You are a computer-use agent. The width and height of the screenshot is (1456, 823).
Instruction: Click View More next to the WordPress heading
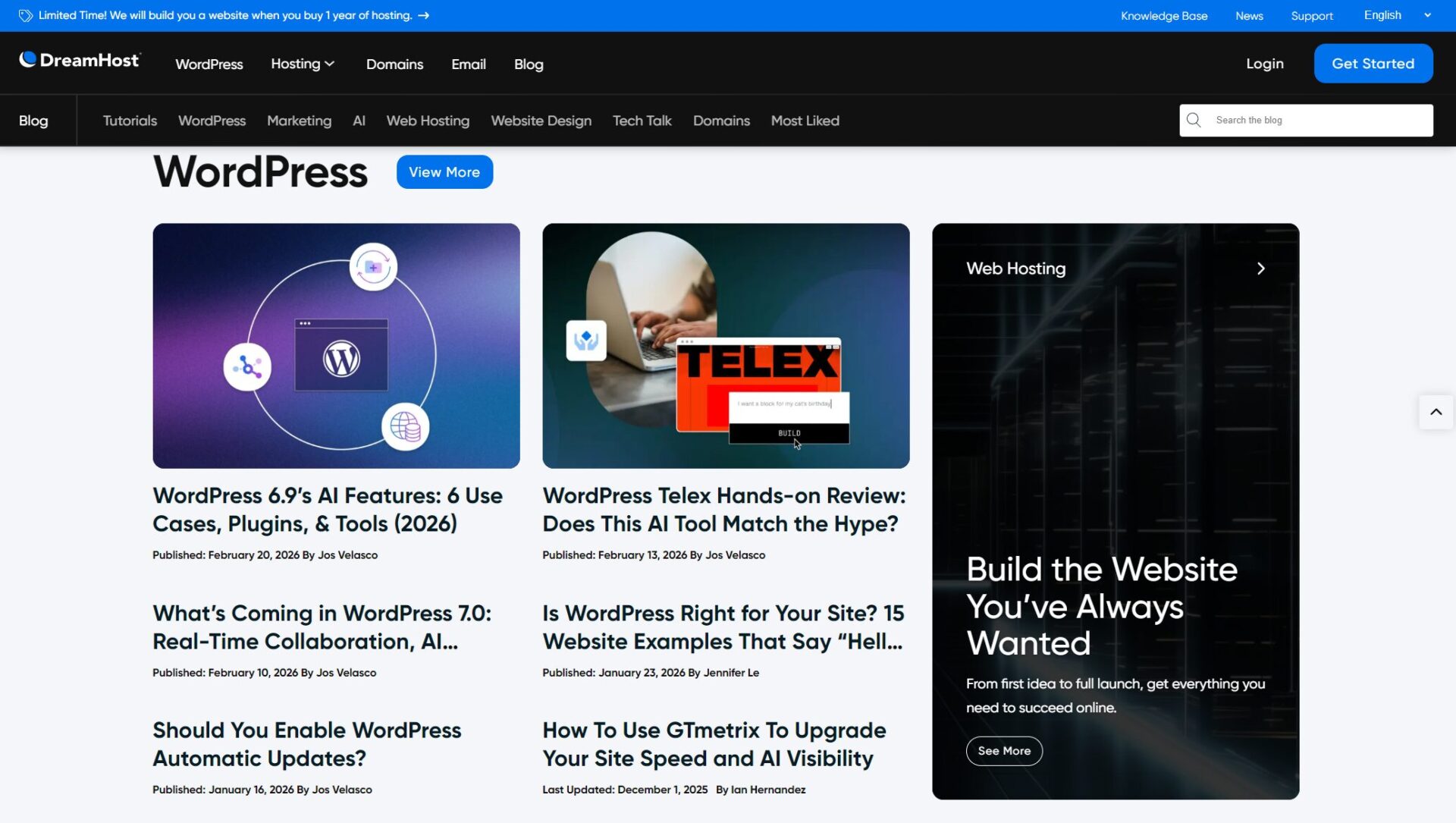point(444,171)
